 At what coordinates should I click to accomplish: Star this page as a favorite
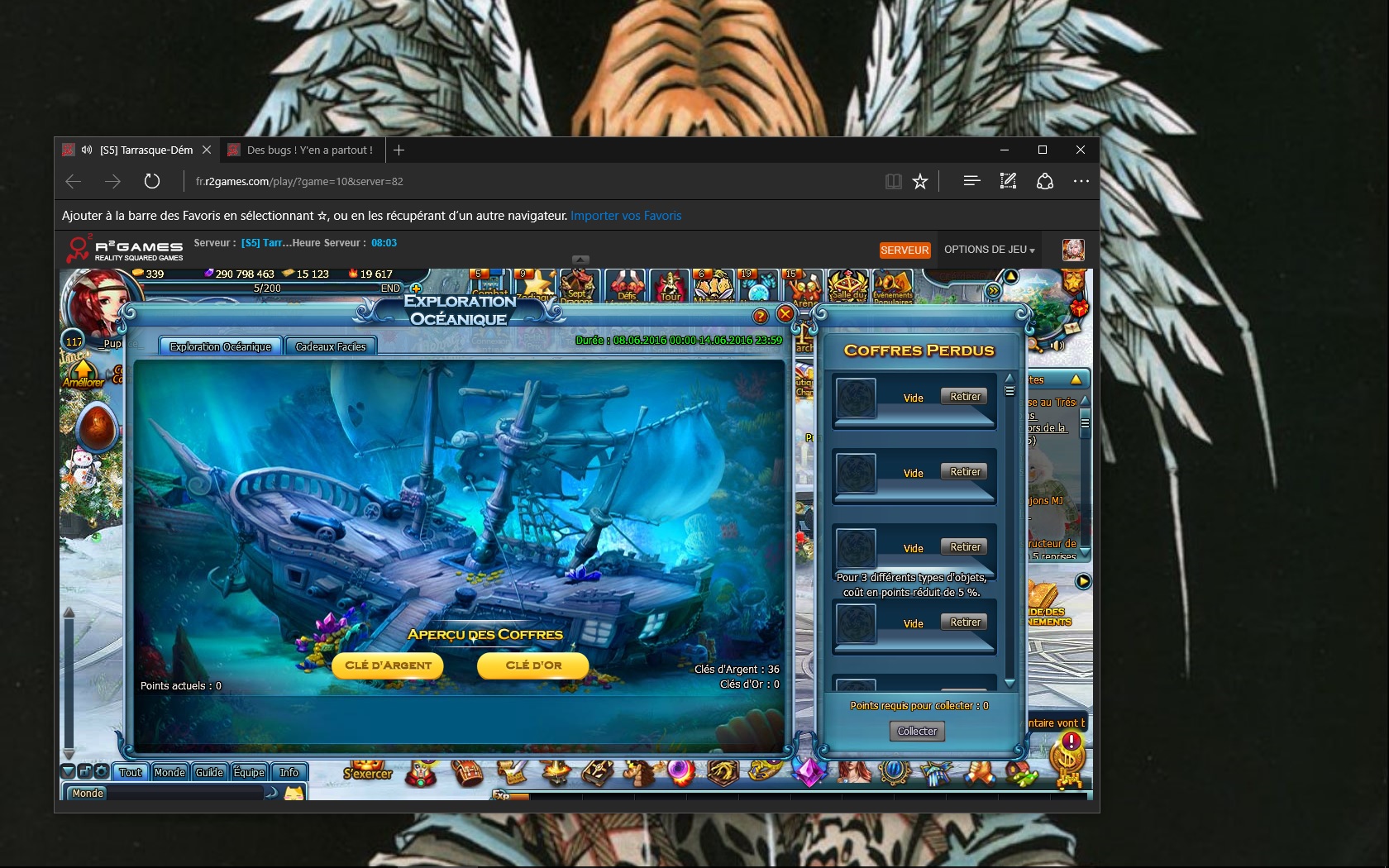click(x=920, y=182)
